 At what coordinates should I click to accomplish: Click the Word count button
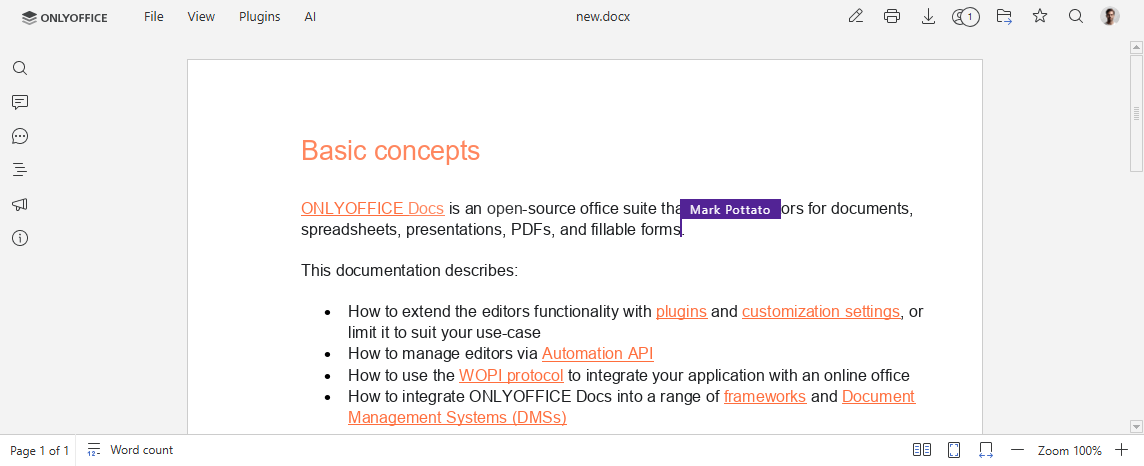point(131,450)
